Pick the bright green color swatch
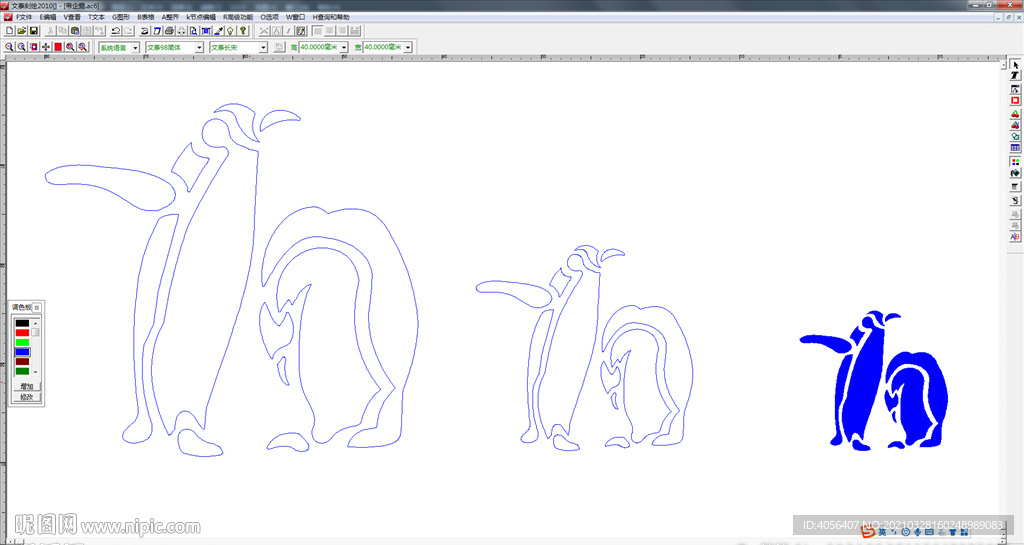Image resolution: width=1024 pixels, height=545 pixels. 22,342
